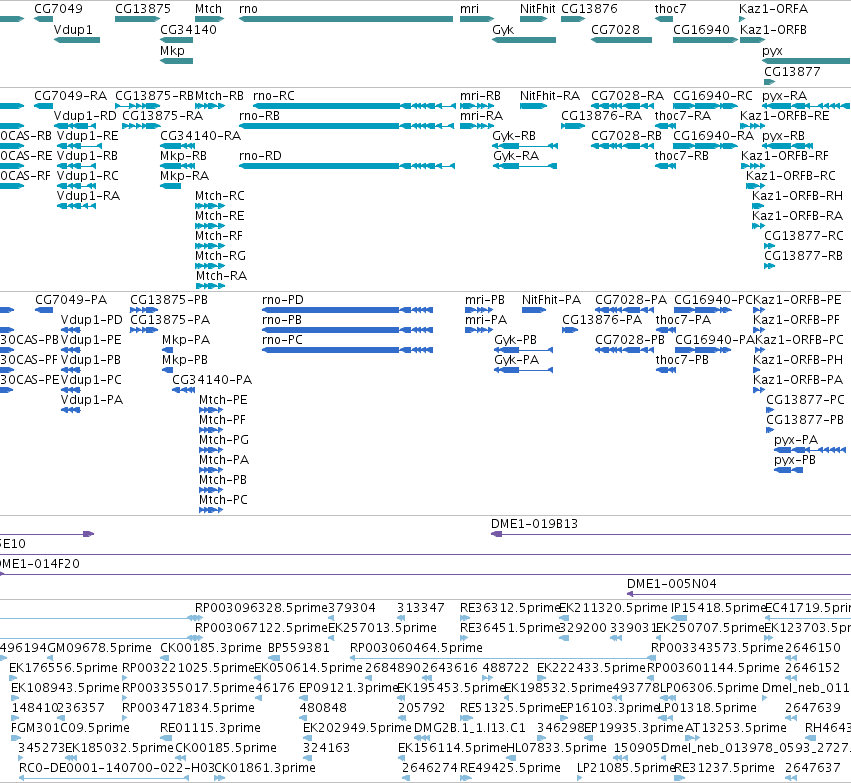Click the RE49425.5prime EST label
Image resolution: width=851 pixels, height=783 pixels.
510,768
